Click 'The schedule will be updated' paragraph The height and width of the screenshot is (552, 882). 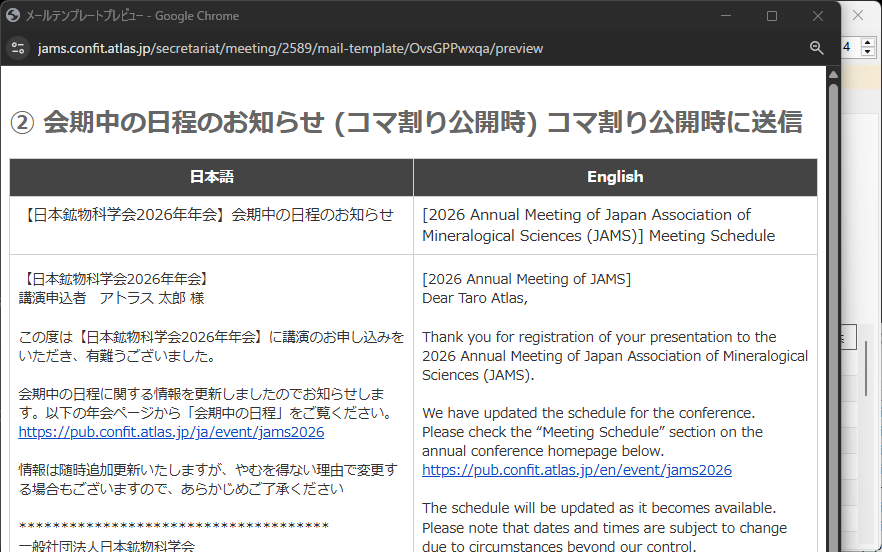click(x=604, y=527)
